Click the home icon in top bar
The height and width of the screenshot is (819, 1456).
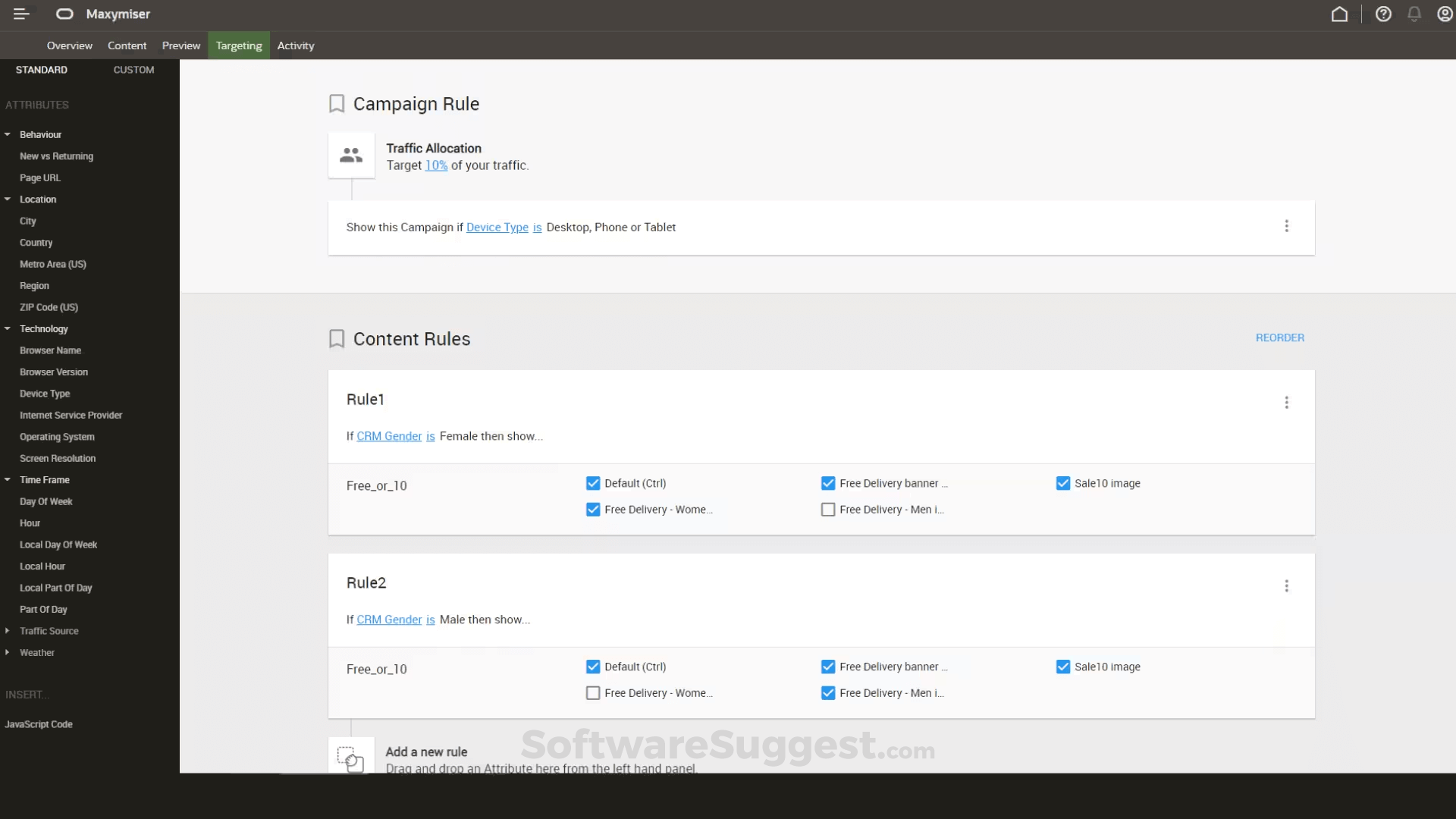click(1339, 14)
